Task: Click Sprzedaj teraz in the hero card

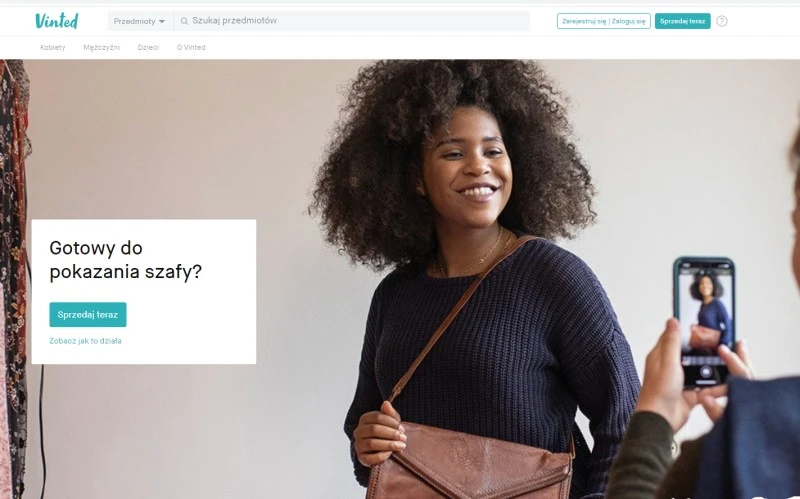Action: (x=88, y=315)
